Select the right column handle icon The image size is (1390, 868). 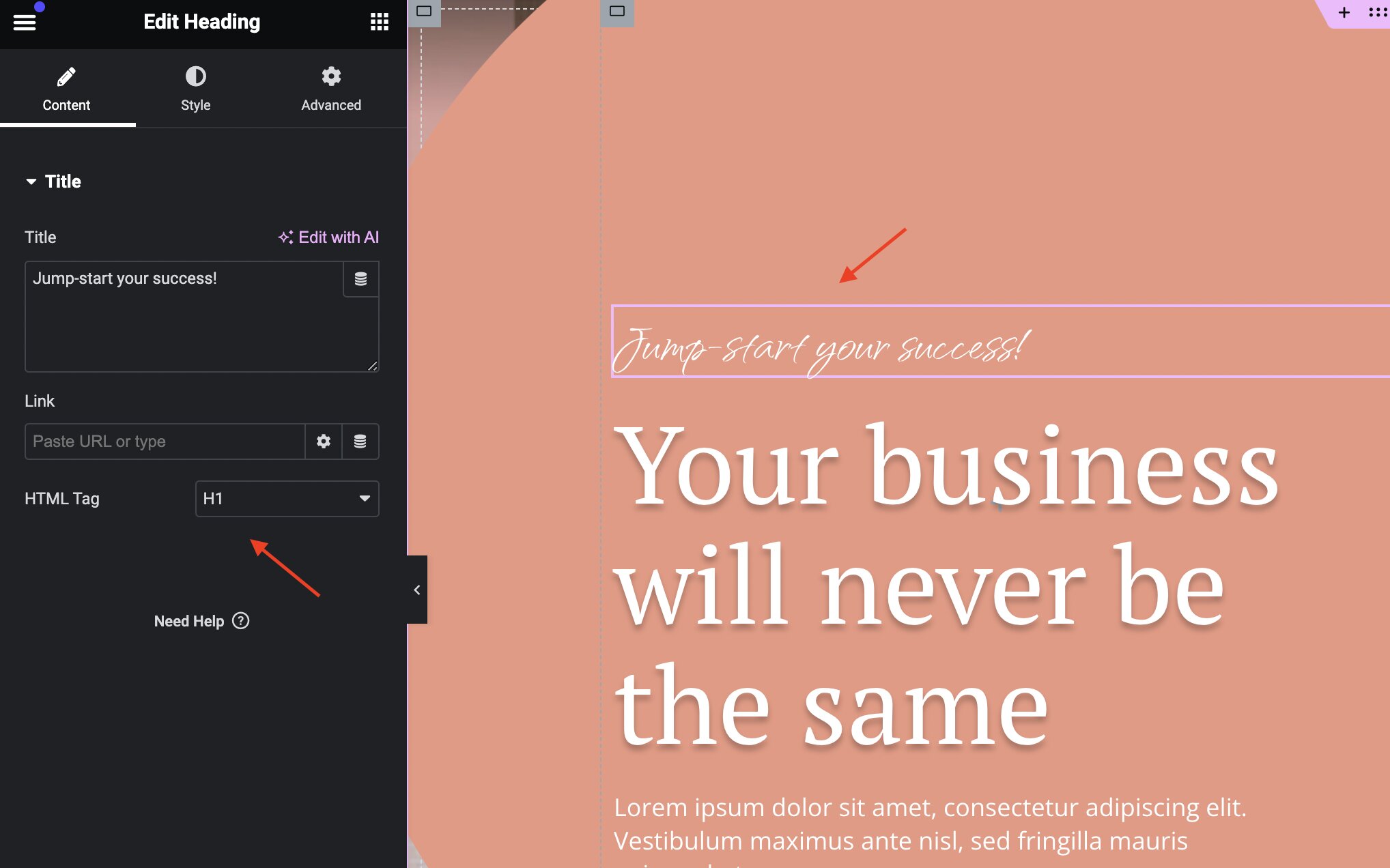click(x=617, y=12)
